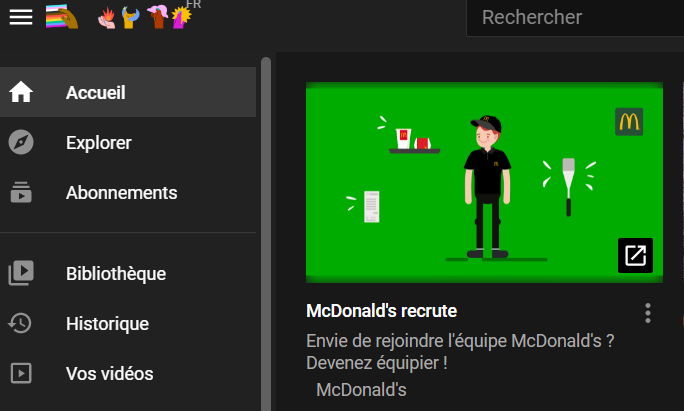The image size is (684, 411).
Task: Click the Vos vidéos play icon
Action: point(21,373)
